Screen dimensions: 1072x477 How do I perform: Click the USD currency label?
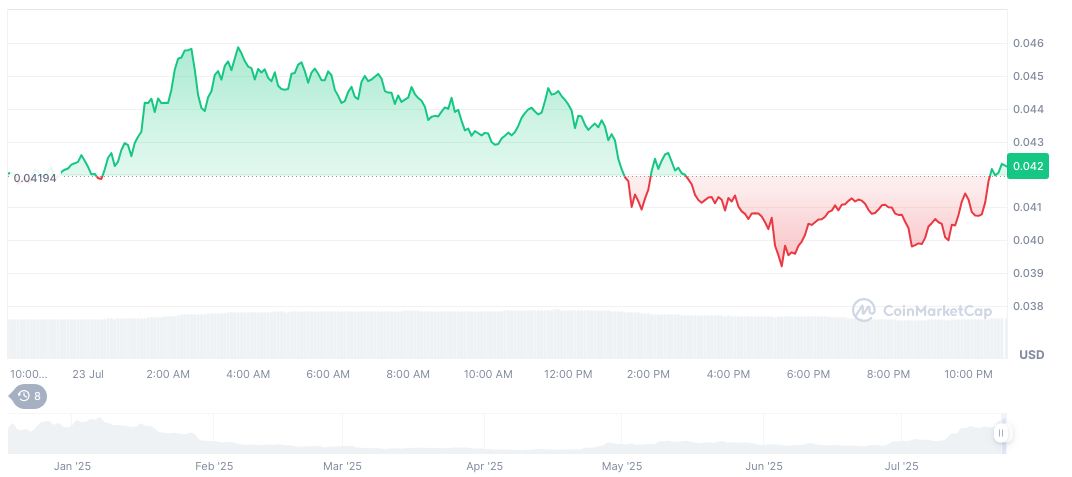coord(1031,355)
